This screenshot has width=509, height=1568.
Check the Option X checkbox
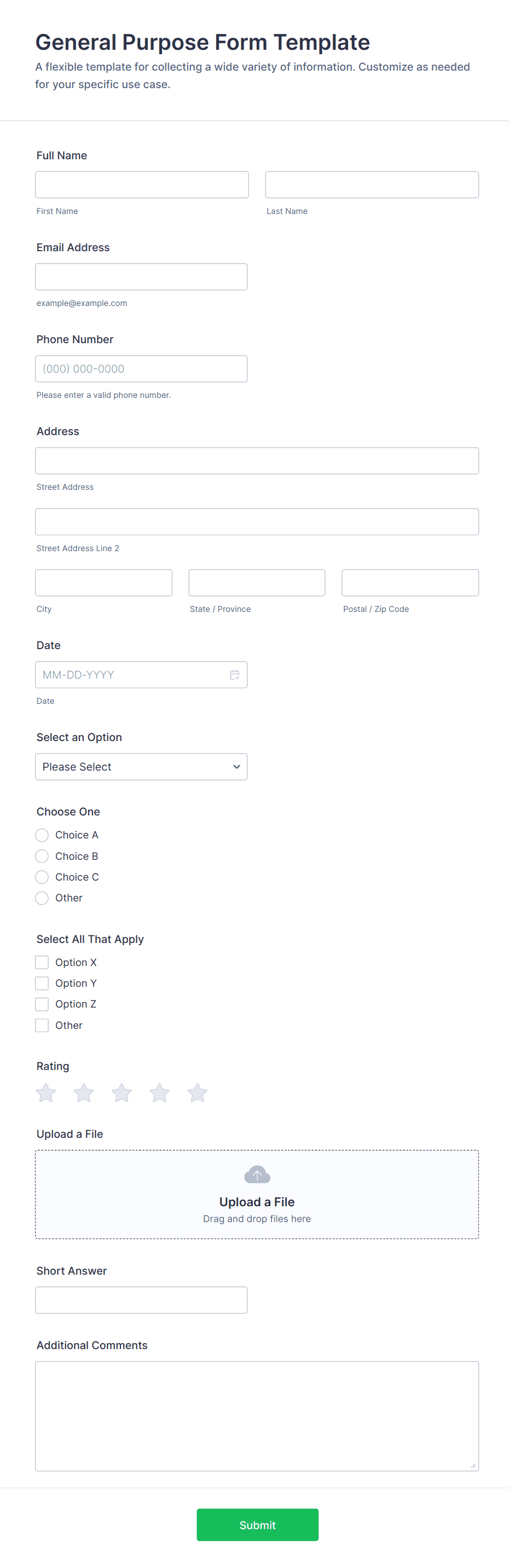tap(42, 962)
